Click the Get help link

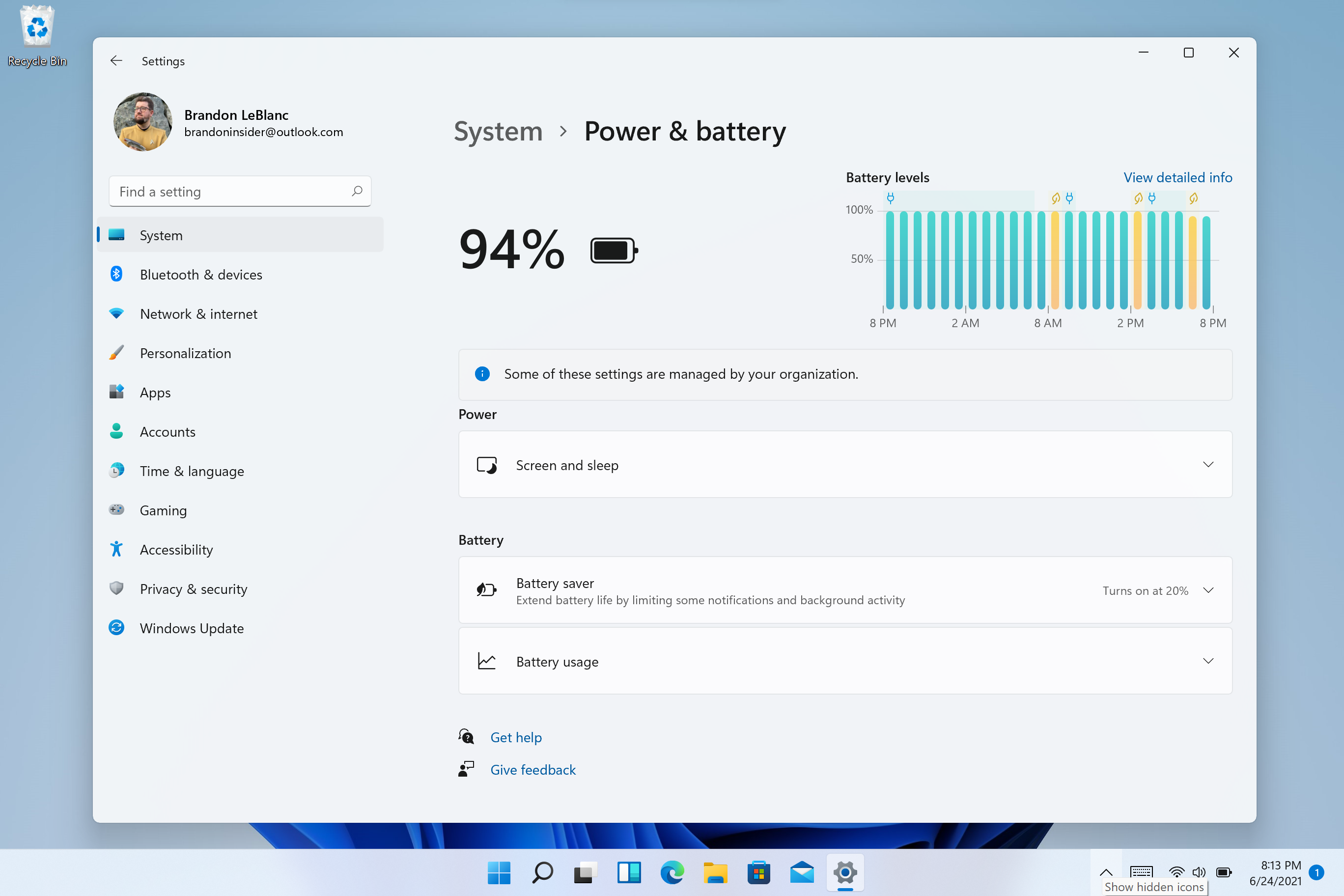(515, 737)
